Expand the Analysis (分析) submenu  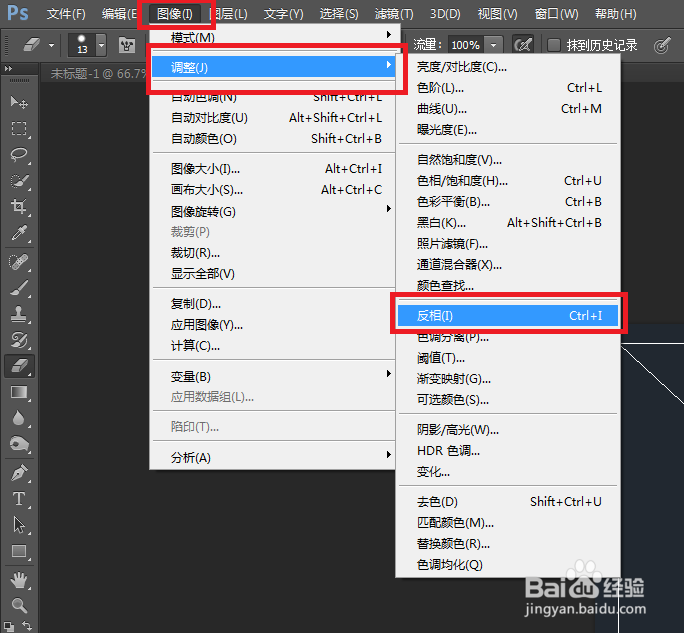[x=274, y=457]
